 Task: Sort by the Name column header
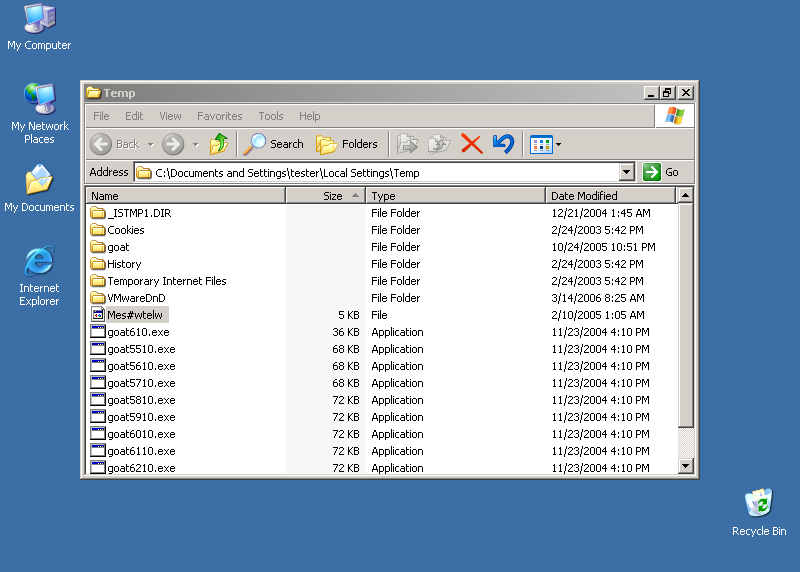(186, 195)
